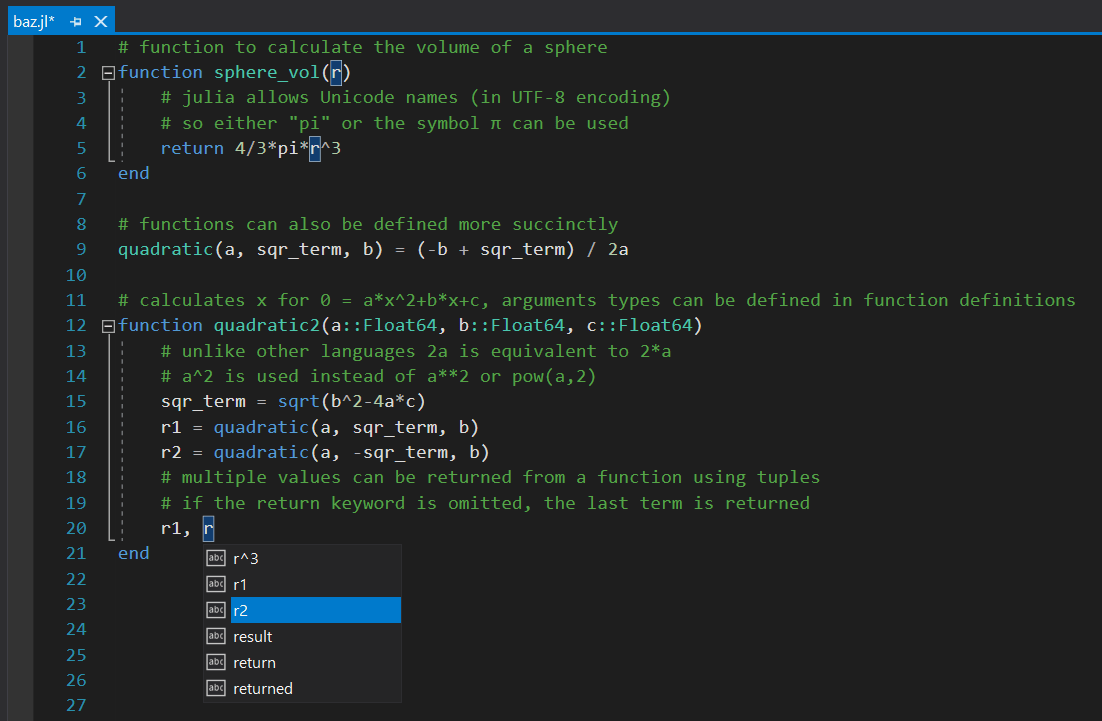This screenshot has height=721, width=1102.
Task: Click line number 1 in the gutter
Action: pyautogui.click(x=80, y=46)
